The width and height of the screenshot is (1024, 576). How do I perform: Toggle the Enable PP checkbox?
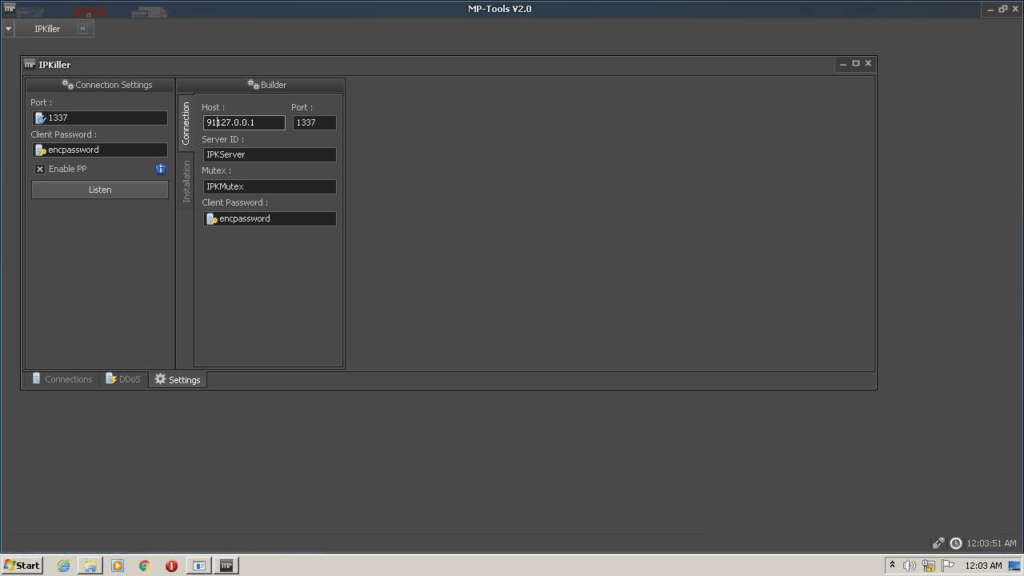pos(40,169)
